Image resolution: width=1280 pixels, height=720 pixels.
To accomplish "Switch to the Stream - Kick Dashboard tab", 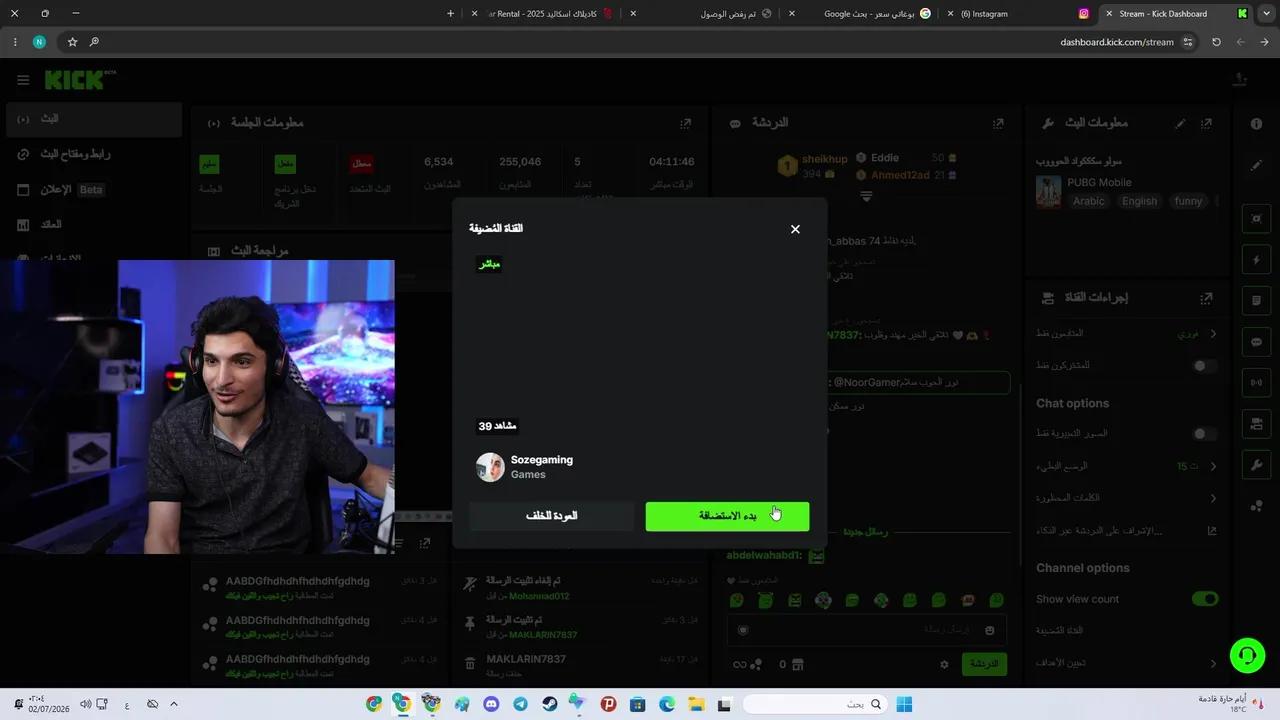I will click(x=1178, y=14).
